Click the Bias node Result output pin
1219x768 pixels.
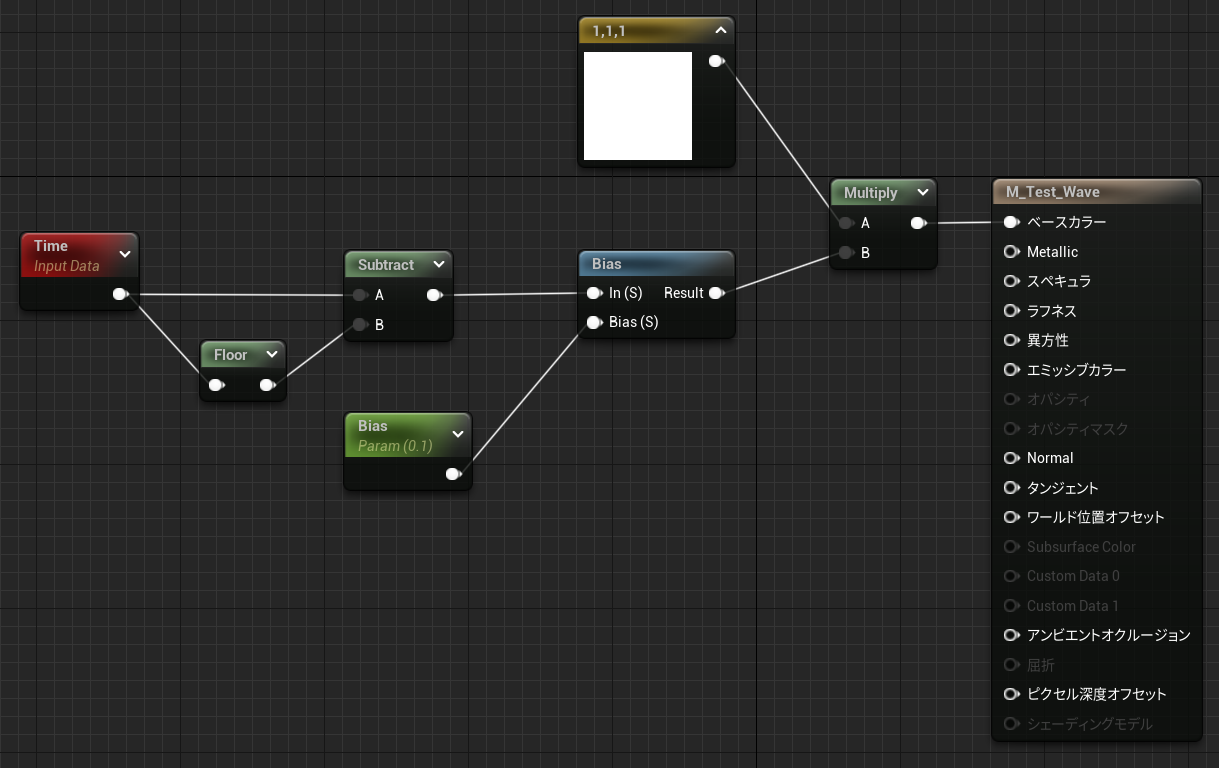[x=716, y=293]
